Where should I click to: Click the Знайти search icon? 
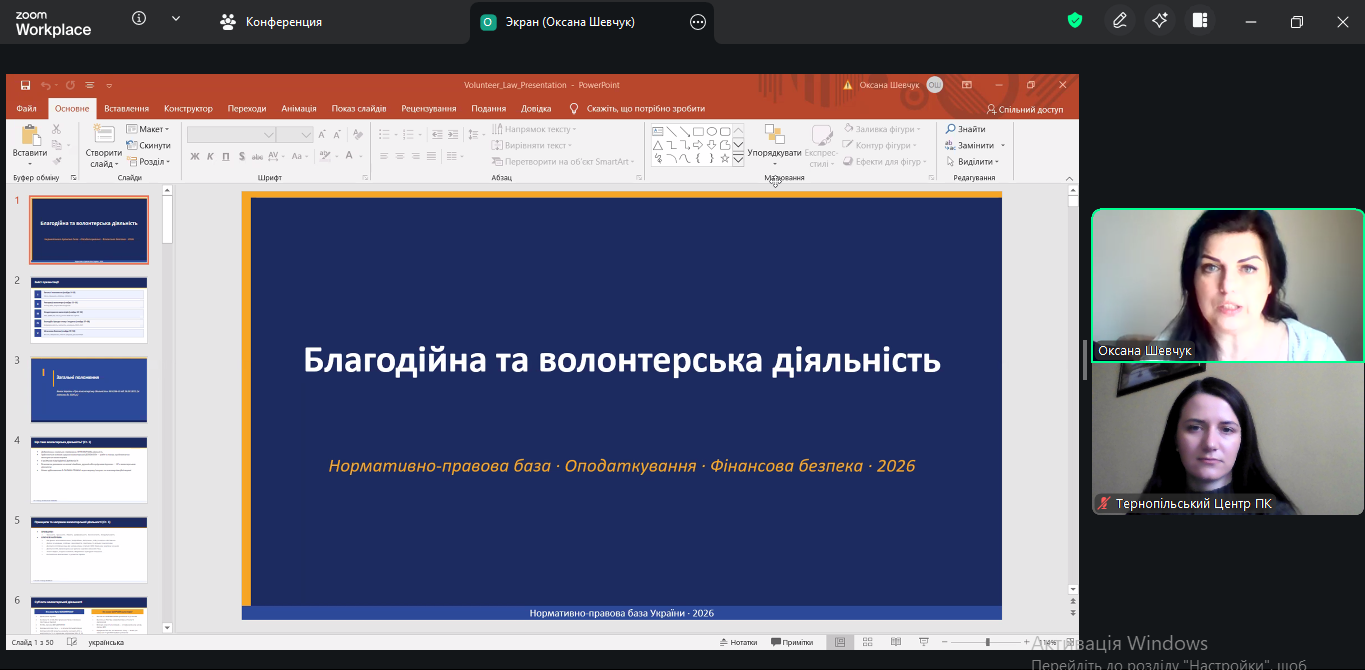(x=951, y=129)
